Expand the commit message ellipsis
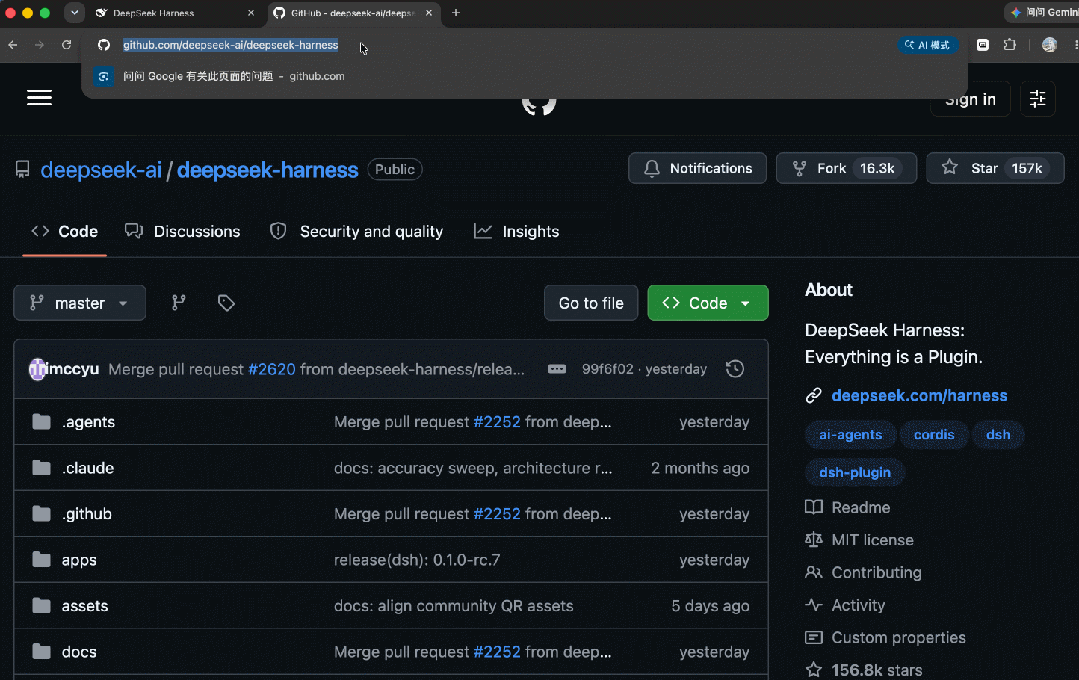 [x=557, y=369]
